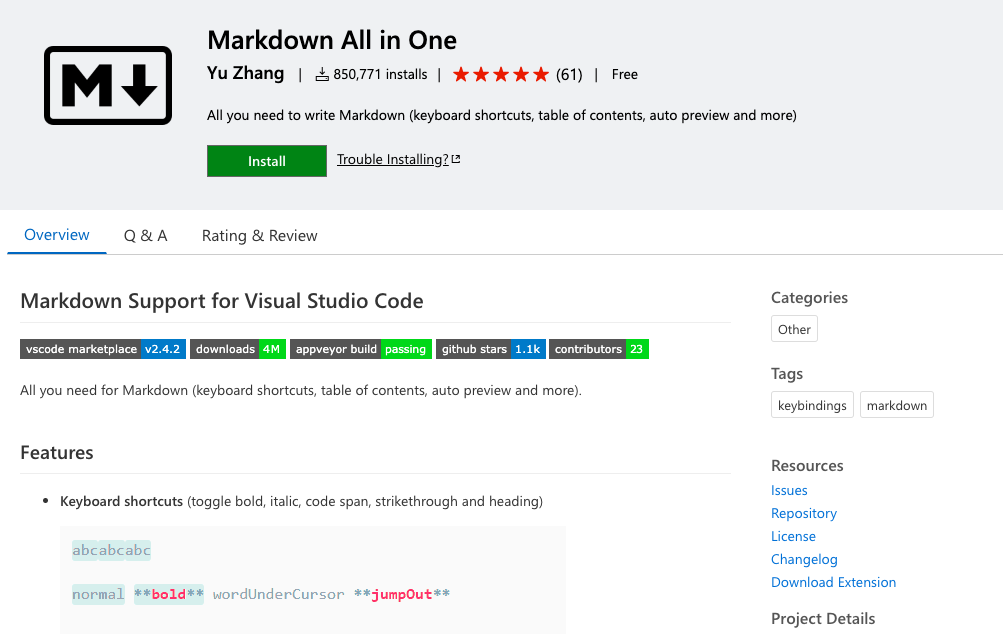Screen dimensions: 1003x634
Task: Open the Trouble Installing? link
Action: (x=393, y=159)
